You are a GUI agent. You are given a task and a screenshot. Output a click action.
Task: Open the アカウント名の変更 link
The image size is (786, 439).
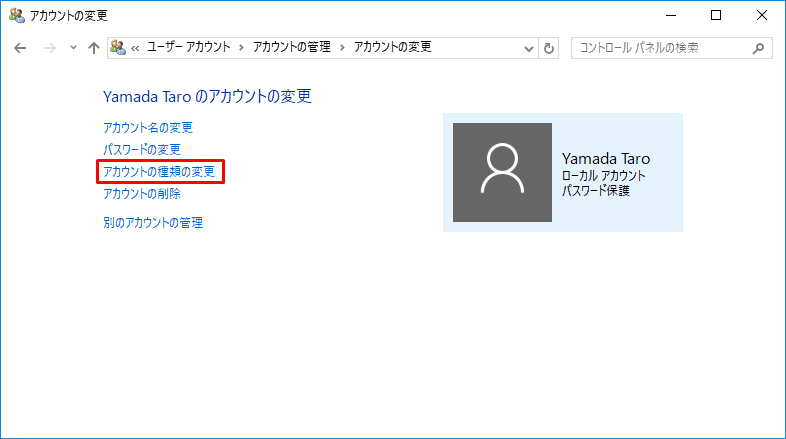tap(148, 127)
